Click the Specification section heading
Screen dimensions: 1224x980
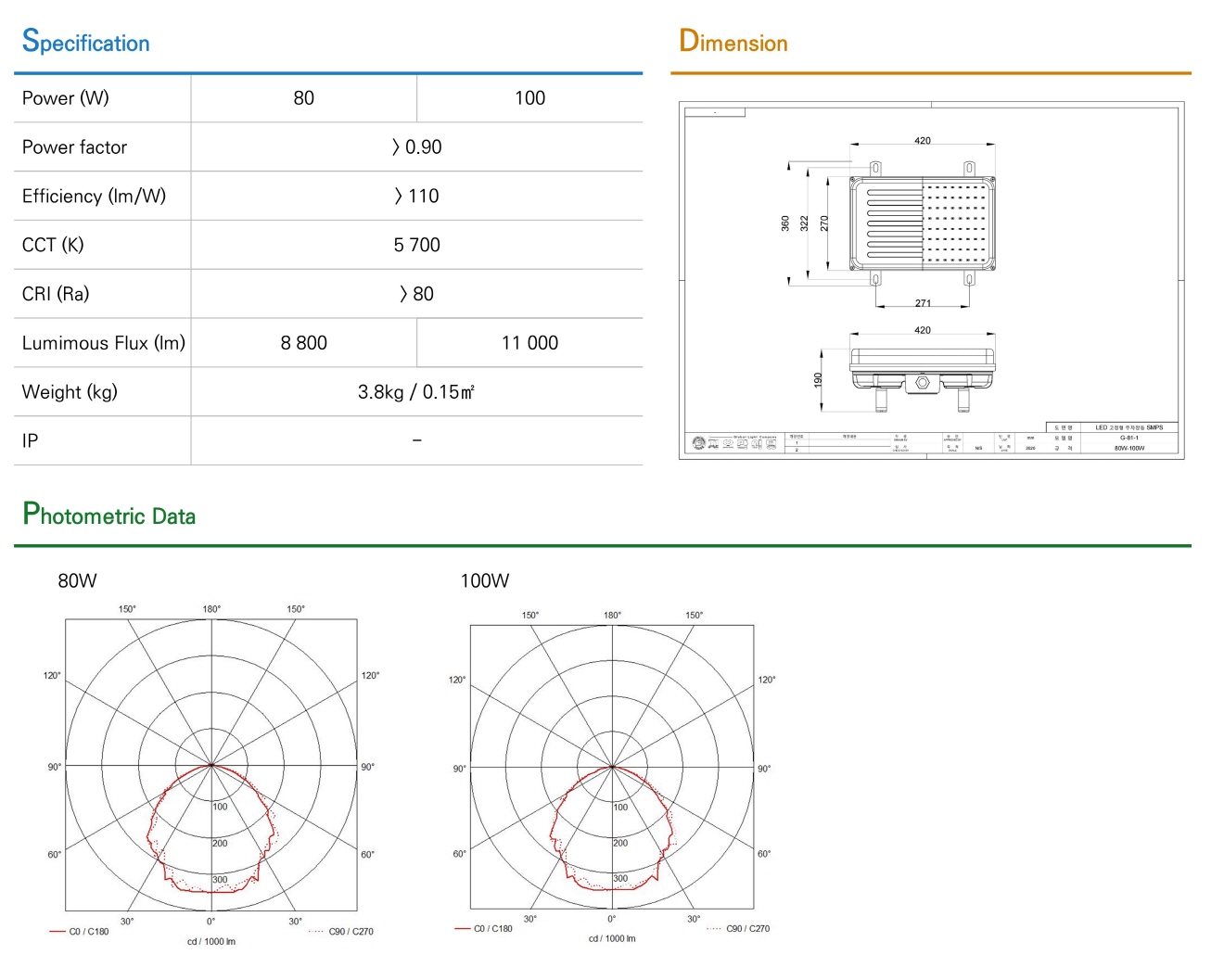tap(85, 42)
